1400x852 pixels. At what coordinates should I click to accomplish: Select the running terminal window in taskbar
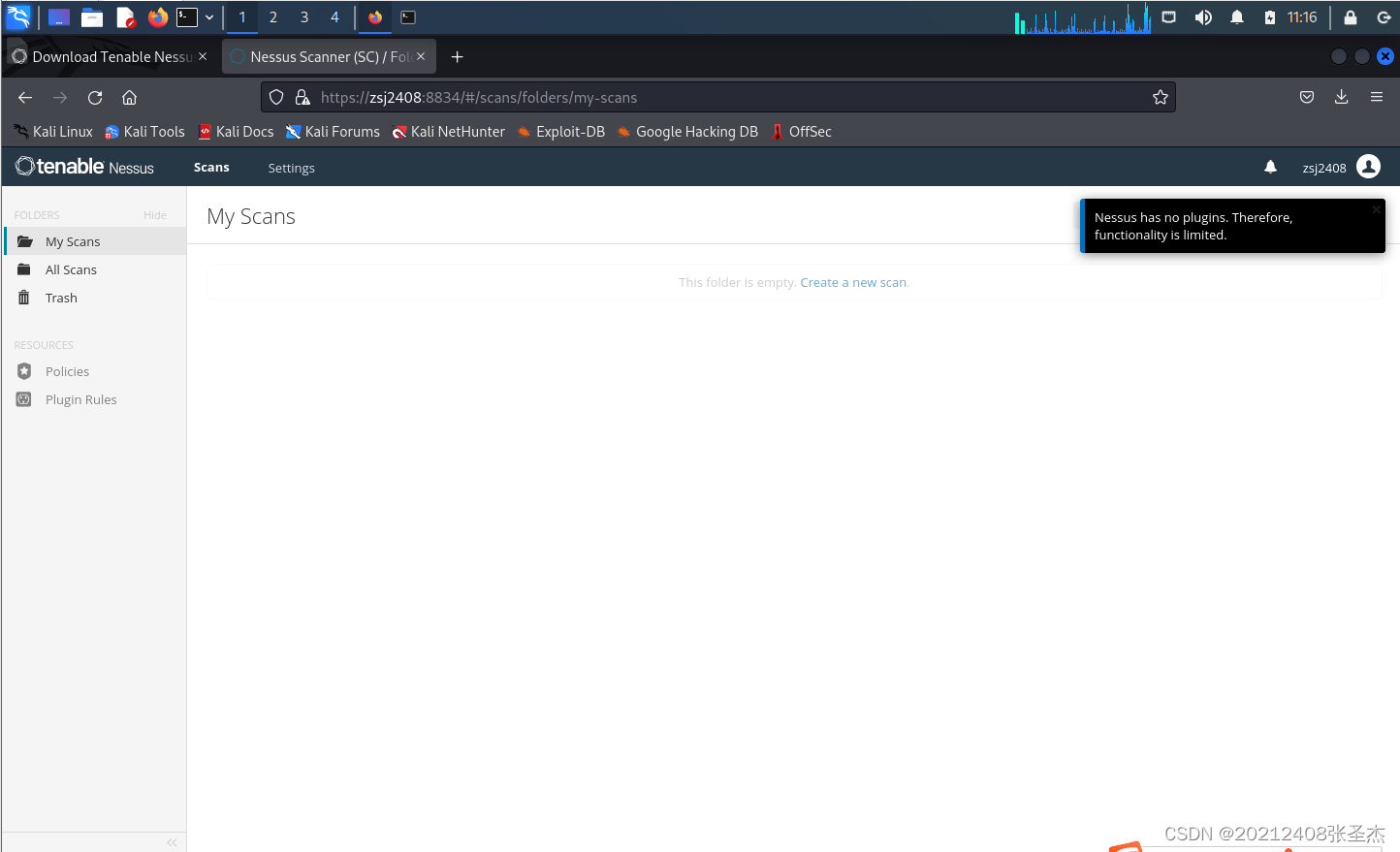click(408, 17)
